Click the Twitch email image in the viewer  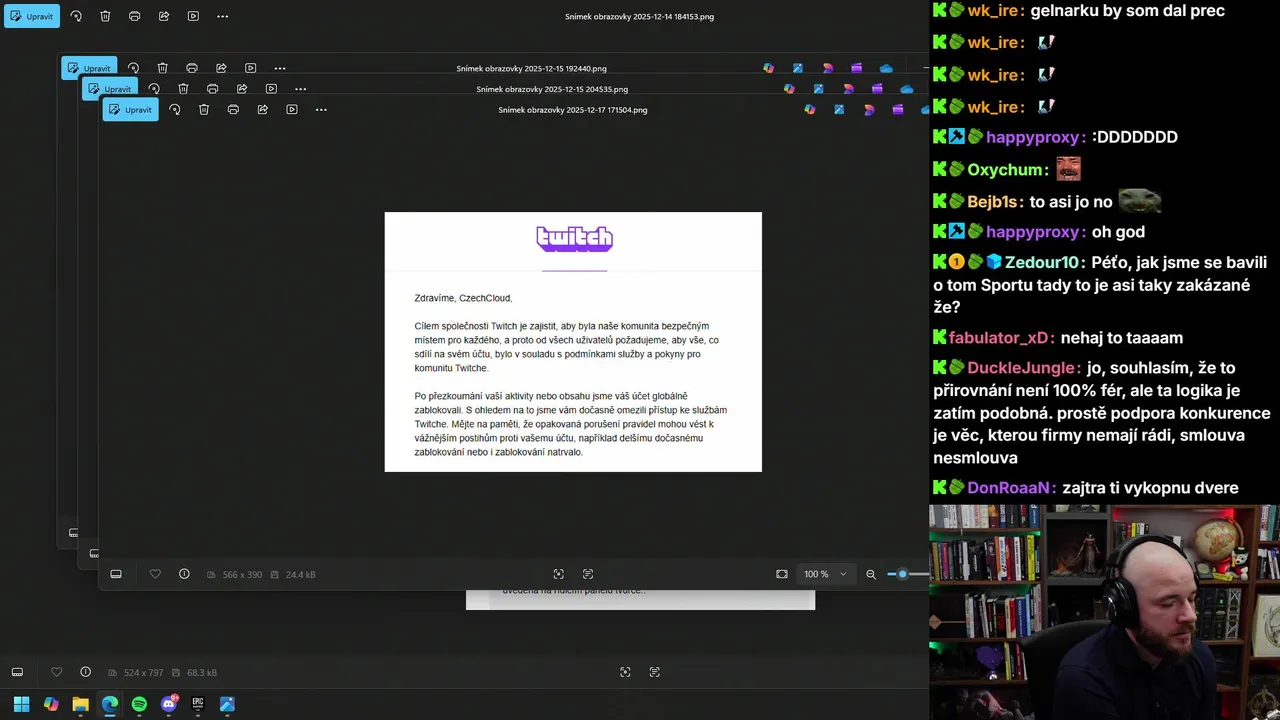(x=573, y=342)
